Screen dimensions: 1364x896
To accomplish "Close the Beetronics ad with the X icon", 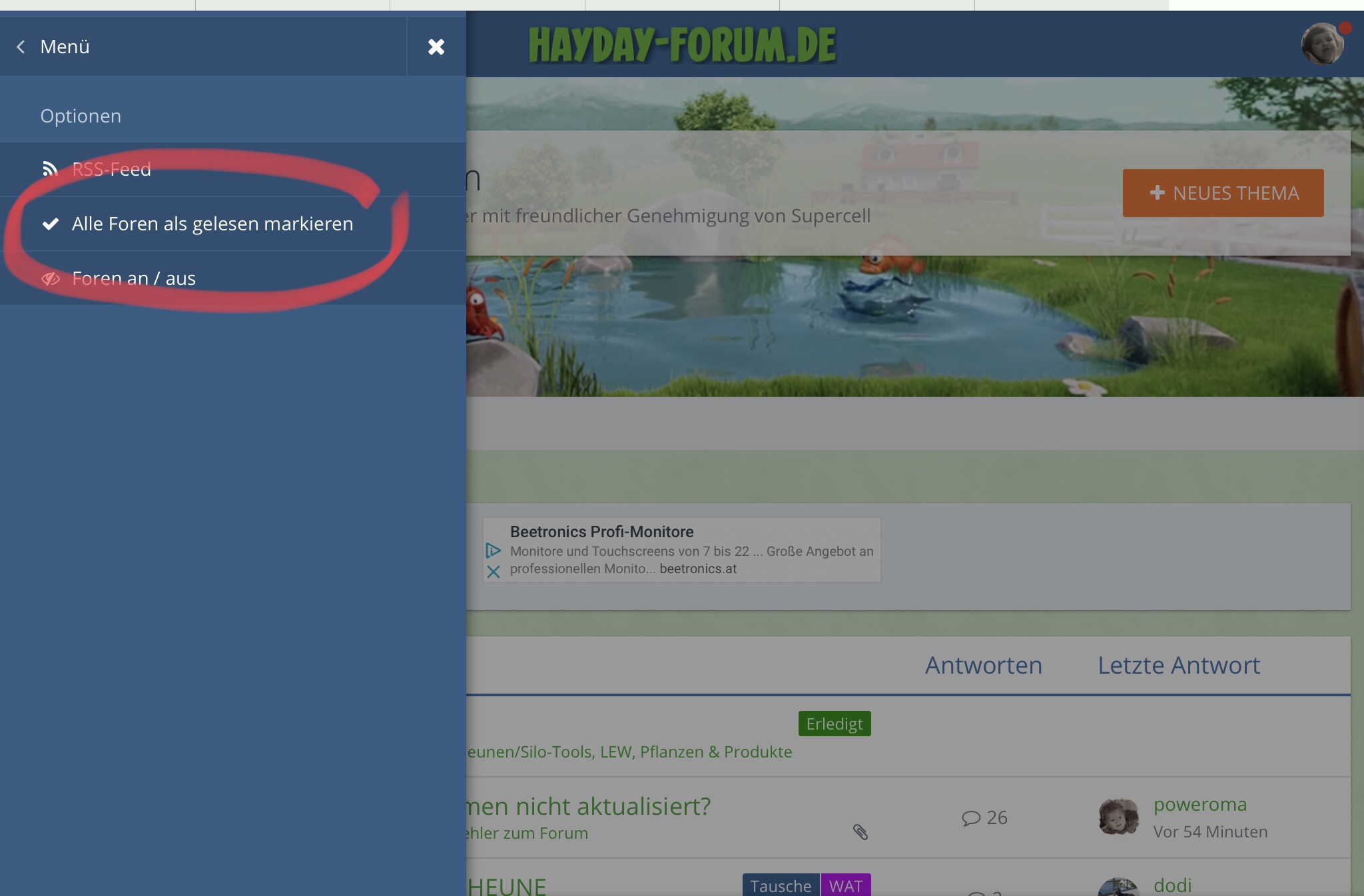I will [x=493, y=572].
